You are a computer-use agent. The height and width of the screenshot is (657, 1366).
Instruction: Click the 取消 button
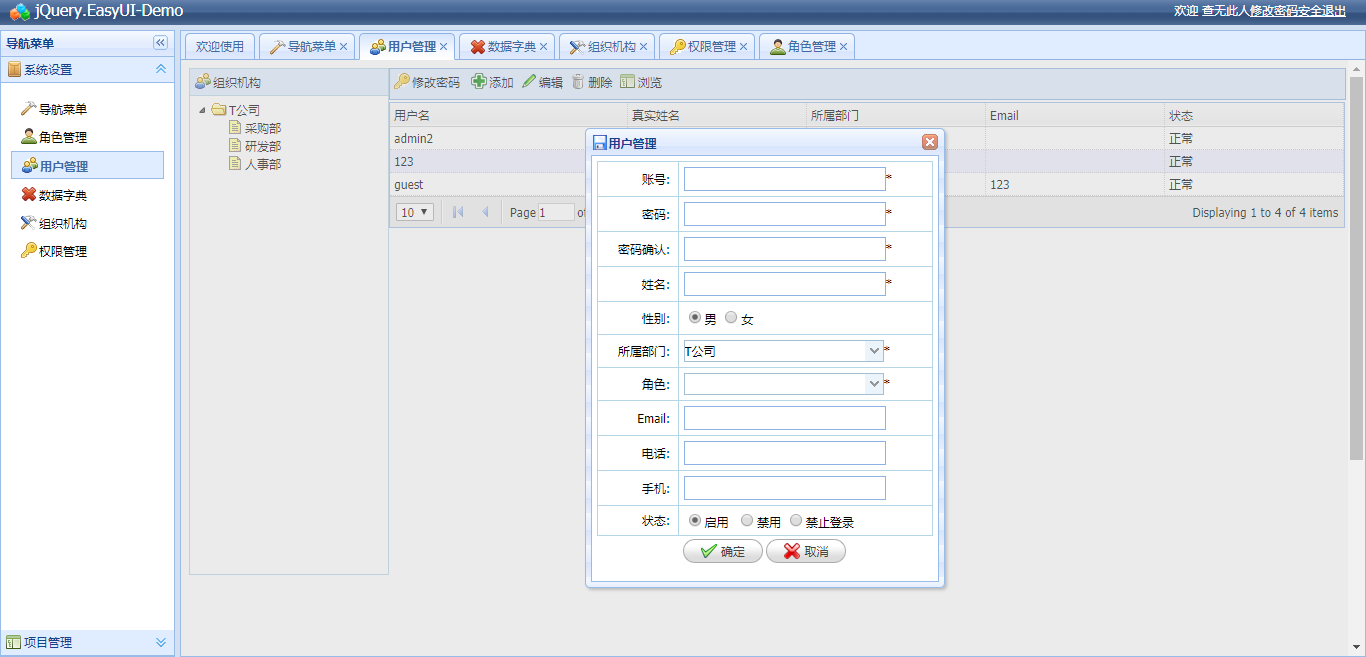pyautogui.click(x=806, y=551)
